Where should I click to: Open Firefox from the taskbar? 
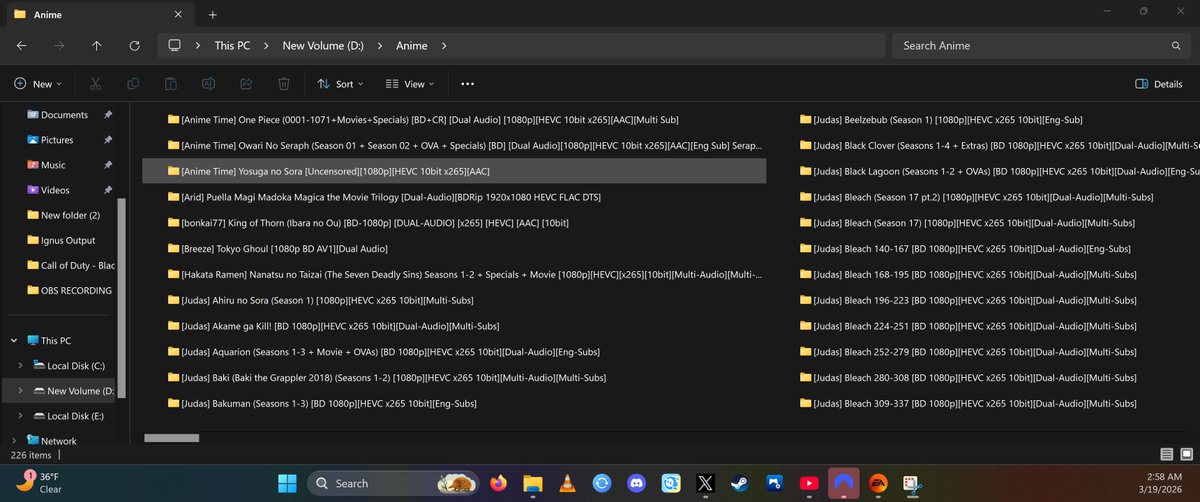coord(498,483)
